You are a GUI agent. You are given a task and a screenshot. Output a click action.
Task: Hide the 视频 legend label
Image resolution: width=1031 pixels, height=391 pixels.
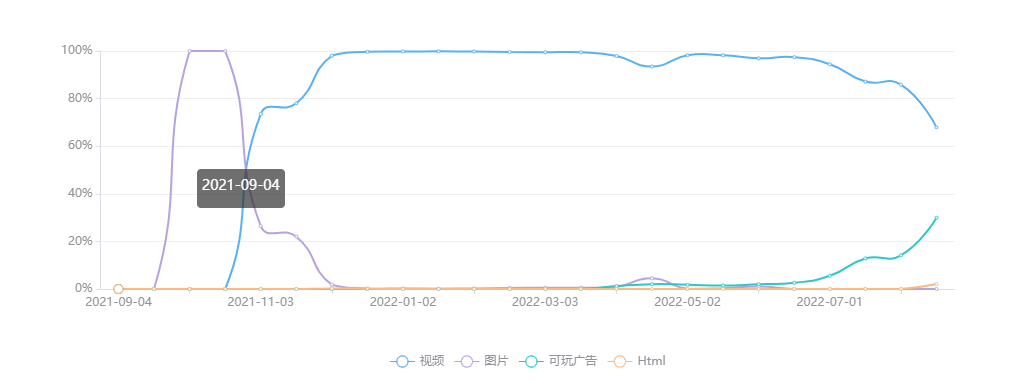click(x=432, y=361)
